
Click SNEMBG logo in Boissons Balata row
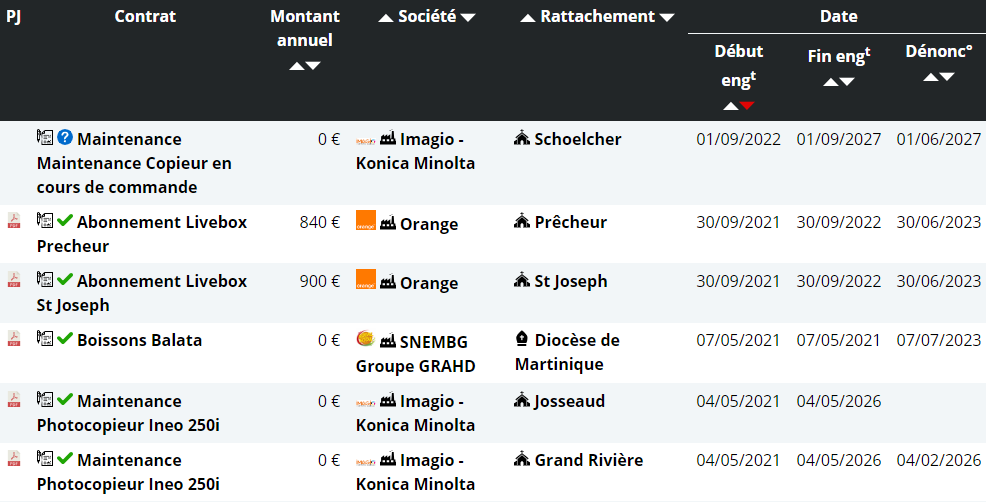(x=365, y=338)
